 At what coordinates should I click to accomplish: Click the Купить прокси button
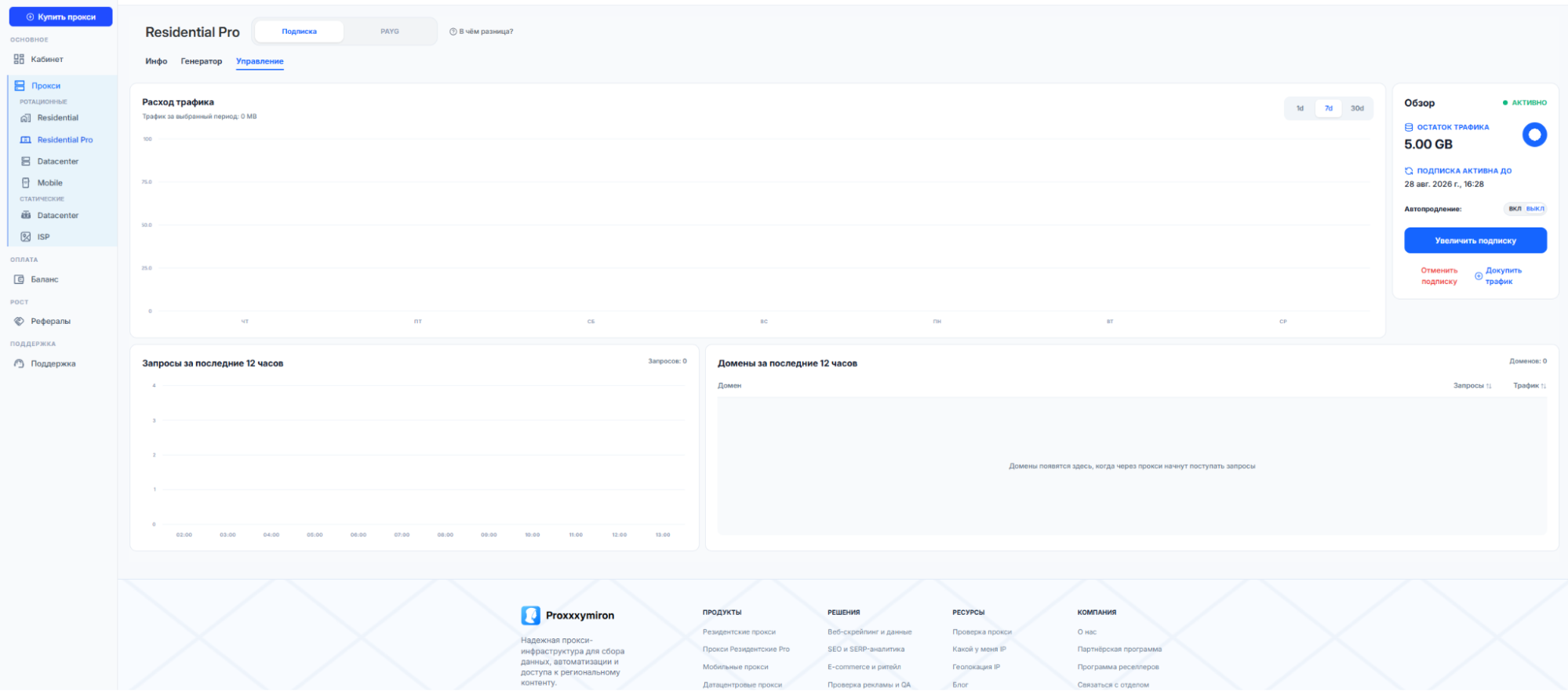[60, 16]
